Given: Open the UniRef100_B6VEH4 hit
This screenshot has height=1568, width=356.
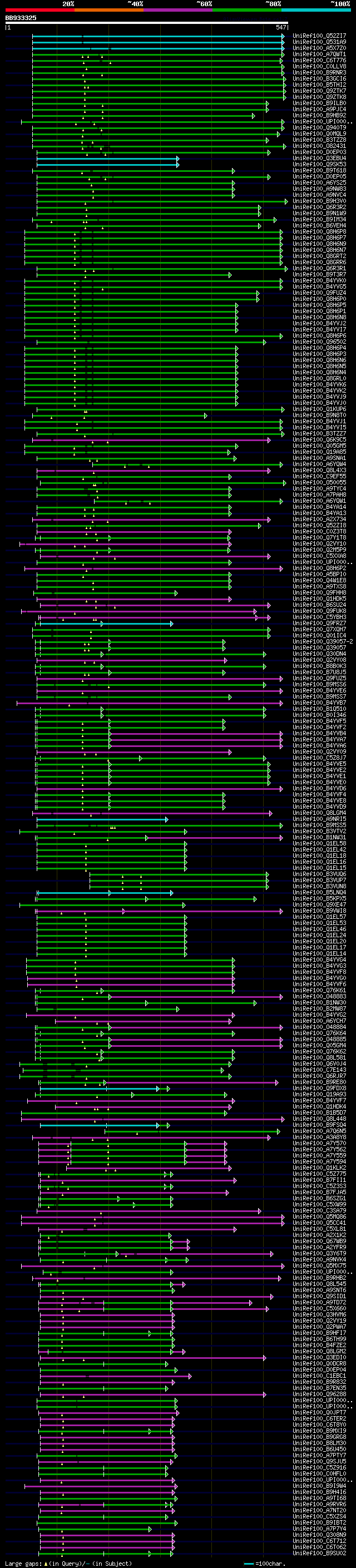Looking at the screenshot, I should (319, 225).
